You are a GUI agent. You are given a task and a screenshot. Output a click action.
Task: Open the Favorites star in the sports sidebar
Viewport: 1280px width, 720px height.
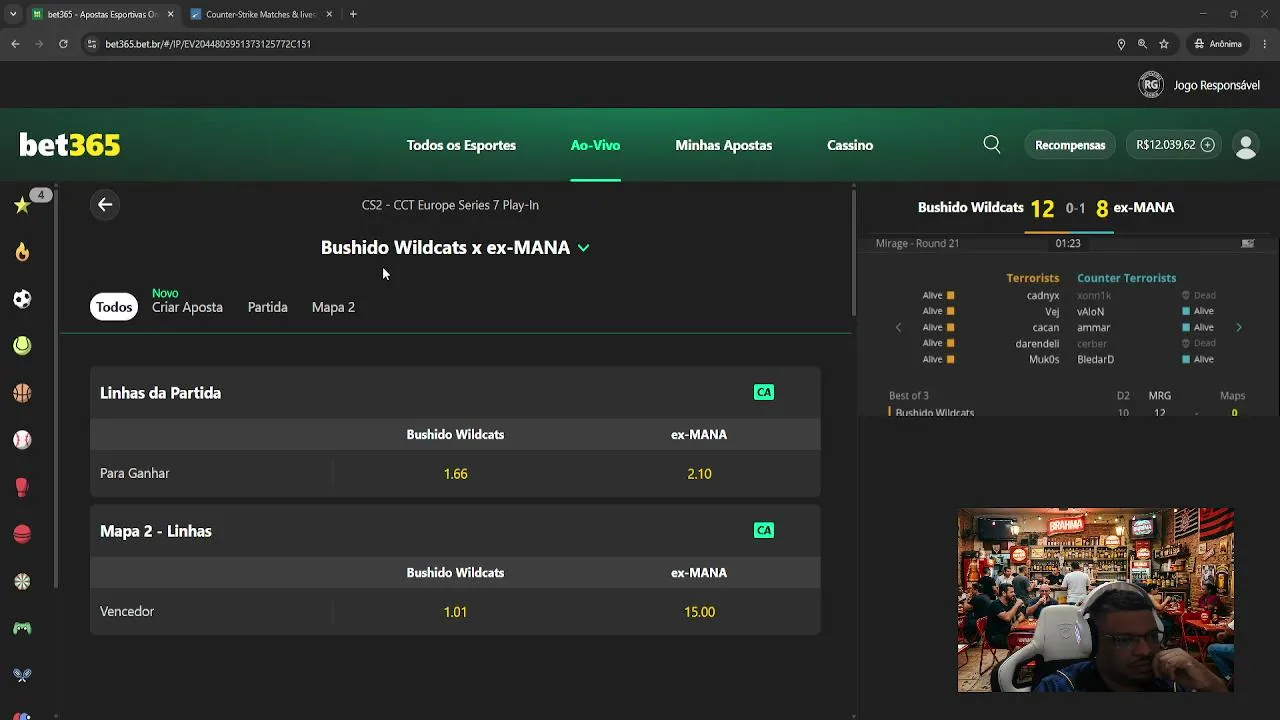pyautogui.click(x=22, y=205)
